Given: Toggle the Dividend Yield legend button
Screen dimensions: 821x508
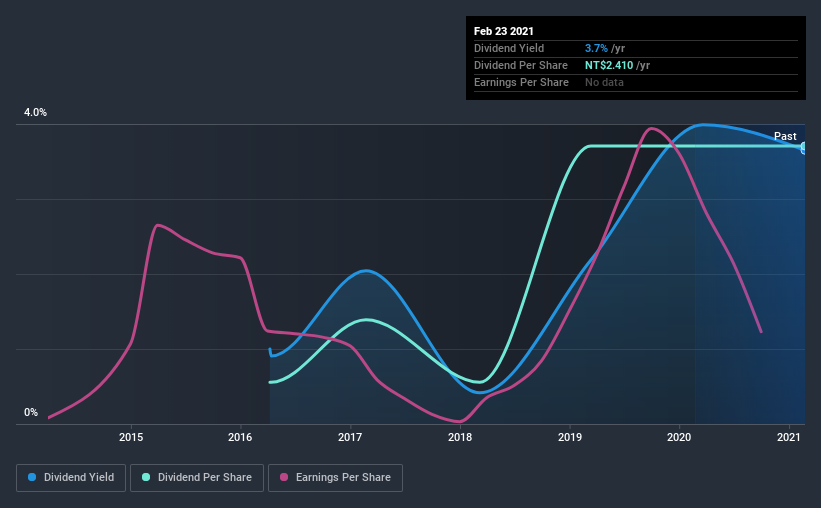Looking at the screenshot, I should [x=71, y=478].
